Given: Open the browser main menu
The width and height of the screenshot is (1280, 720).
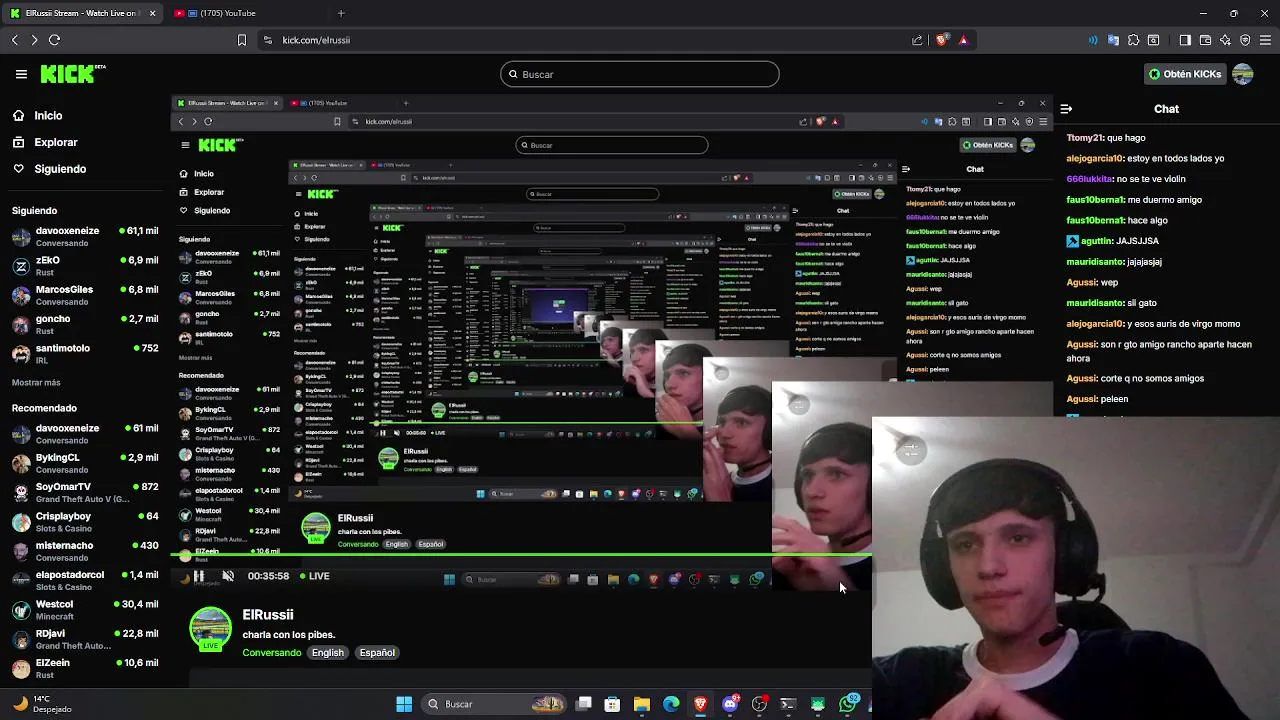Looking at the screenshot, I should [x=1265, y=40].
